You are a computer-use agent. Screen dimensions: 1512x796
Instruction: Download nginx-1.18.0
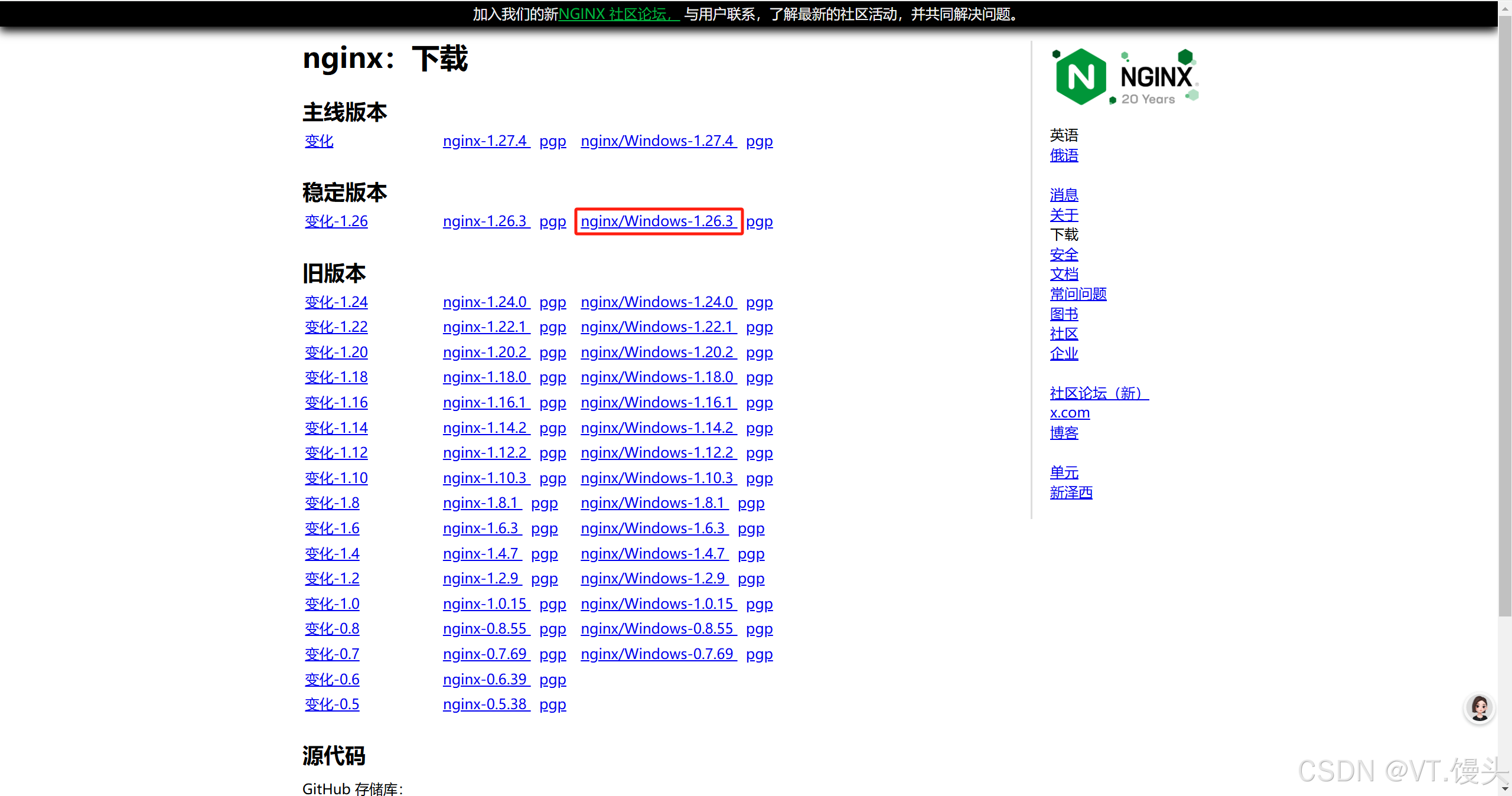coord(486,377)
